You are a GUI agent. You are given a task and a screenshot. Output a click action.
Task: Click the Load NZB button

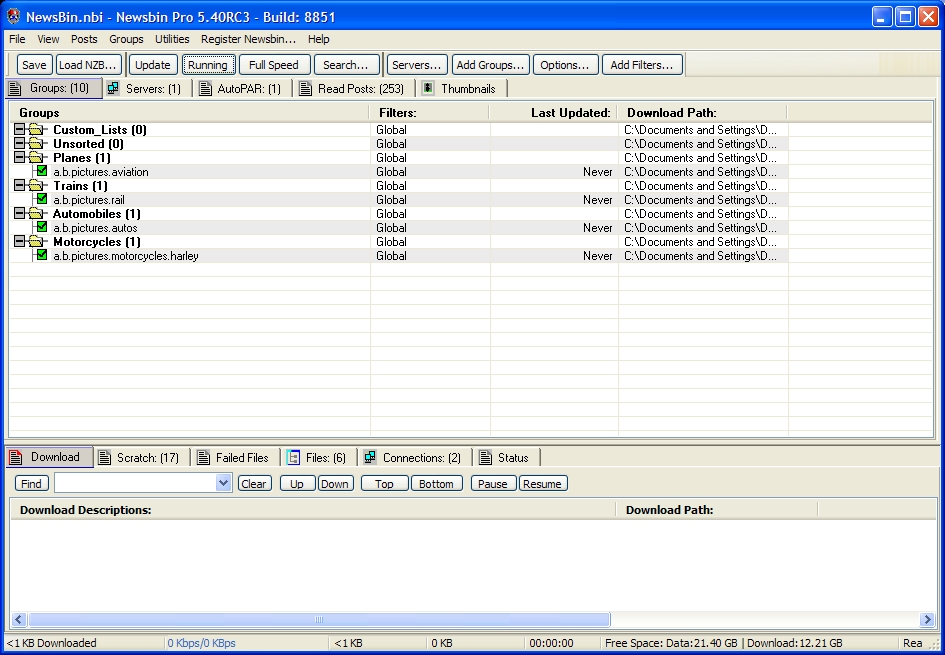[89, 65]
